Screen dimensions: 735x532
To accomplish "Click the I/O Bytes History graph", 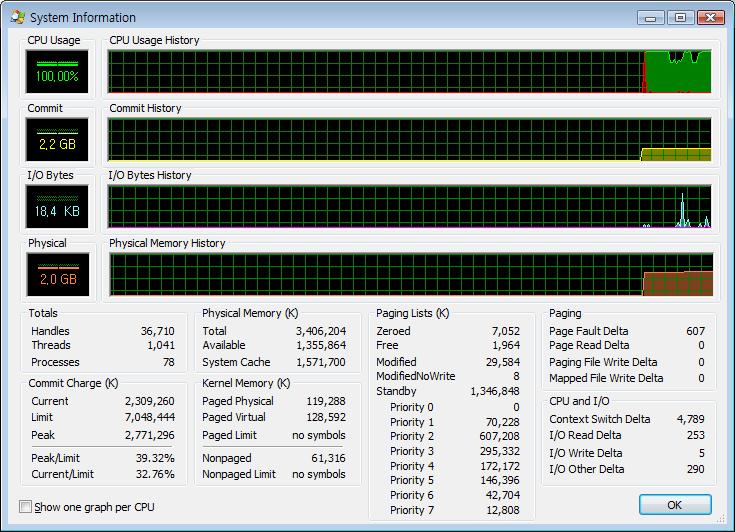I will point(410,207).
